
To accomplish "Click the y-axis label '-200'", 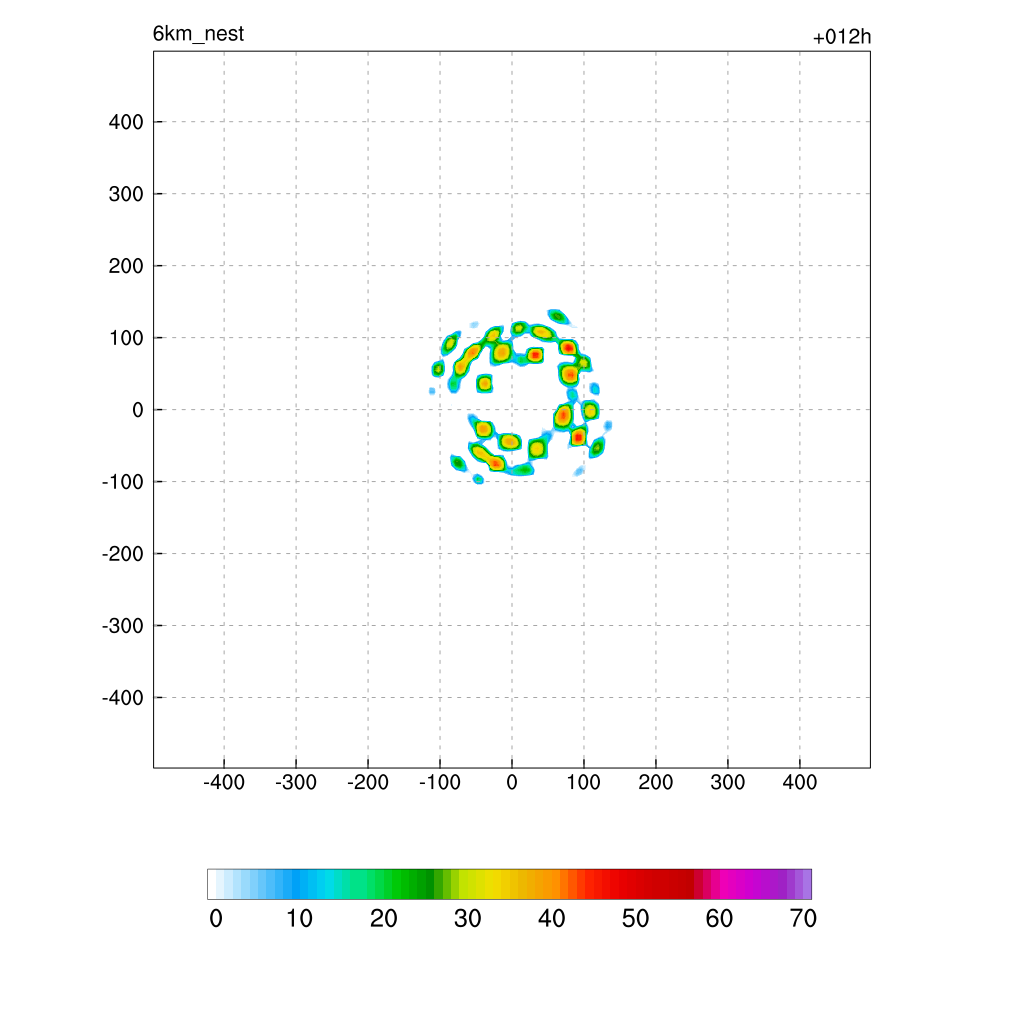I will [123, 554].
